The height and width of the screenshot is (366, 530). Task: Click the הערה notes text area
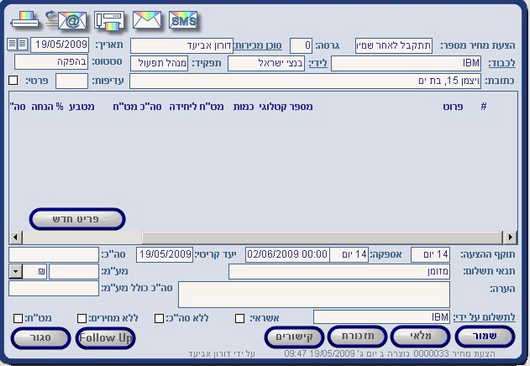point(314,294)
